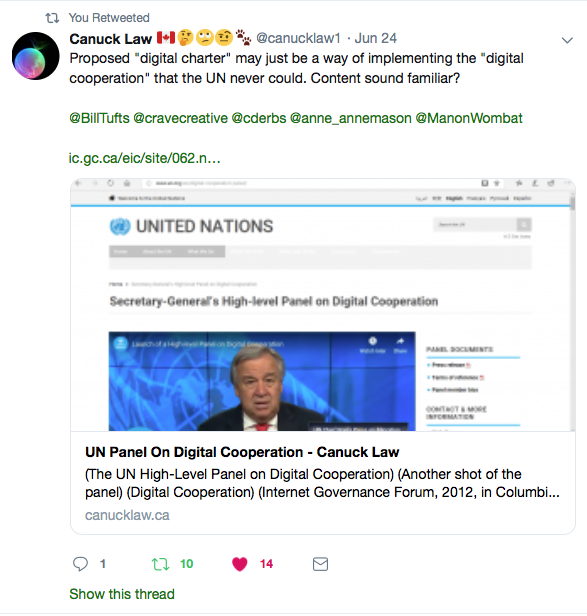This screenshot has width=587, height=616.
Task: Click canucklaw.ca domain in card
Action: point(127,515)
